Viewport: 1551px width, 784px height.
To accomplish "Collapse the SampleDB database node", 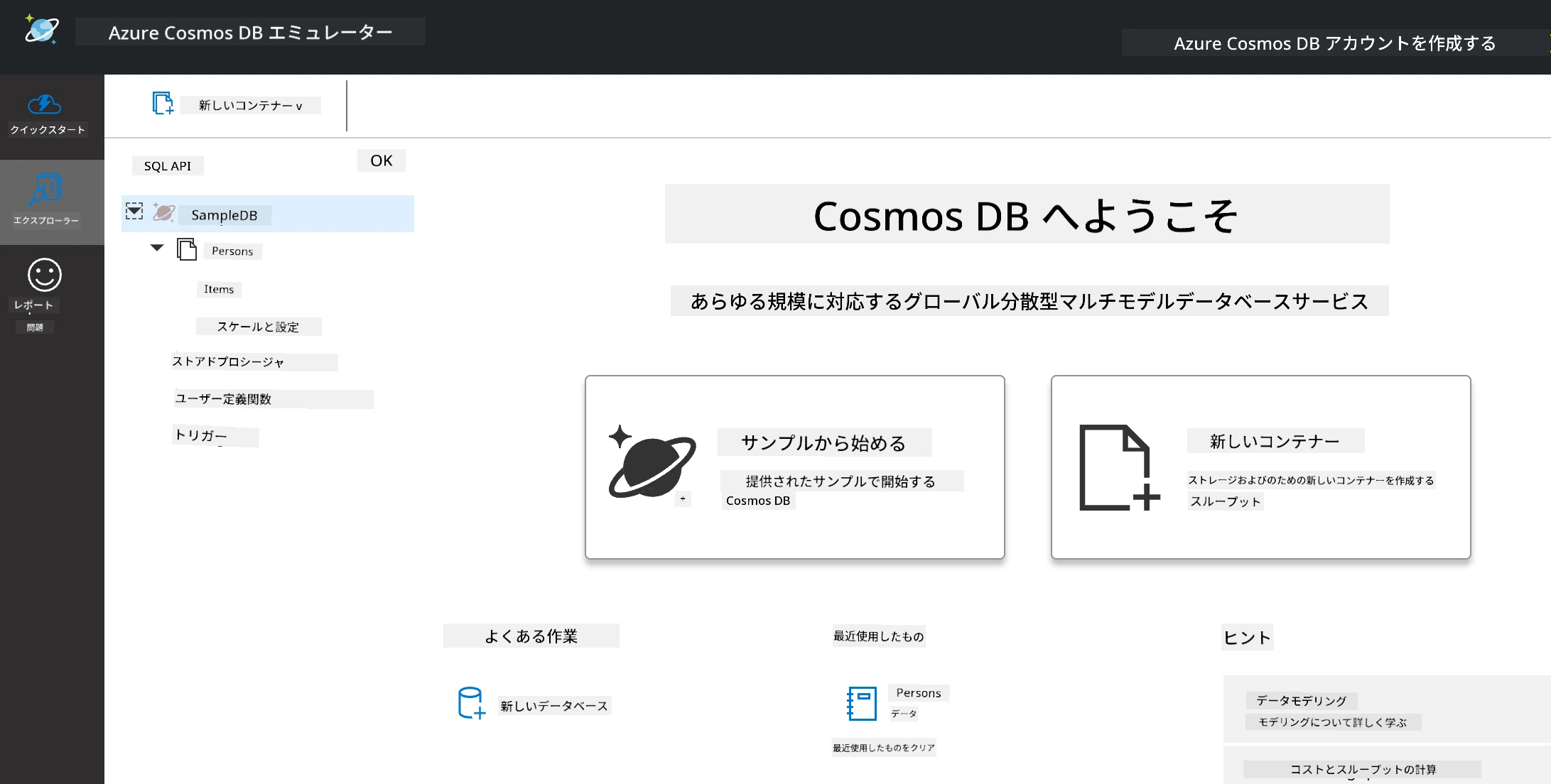I will tap(134, 211).
